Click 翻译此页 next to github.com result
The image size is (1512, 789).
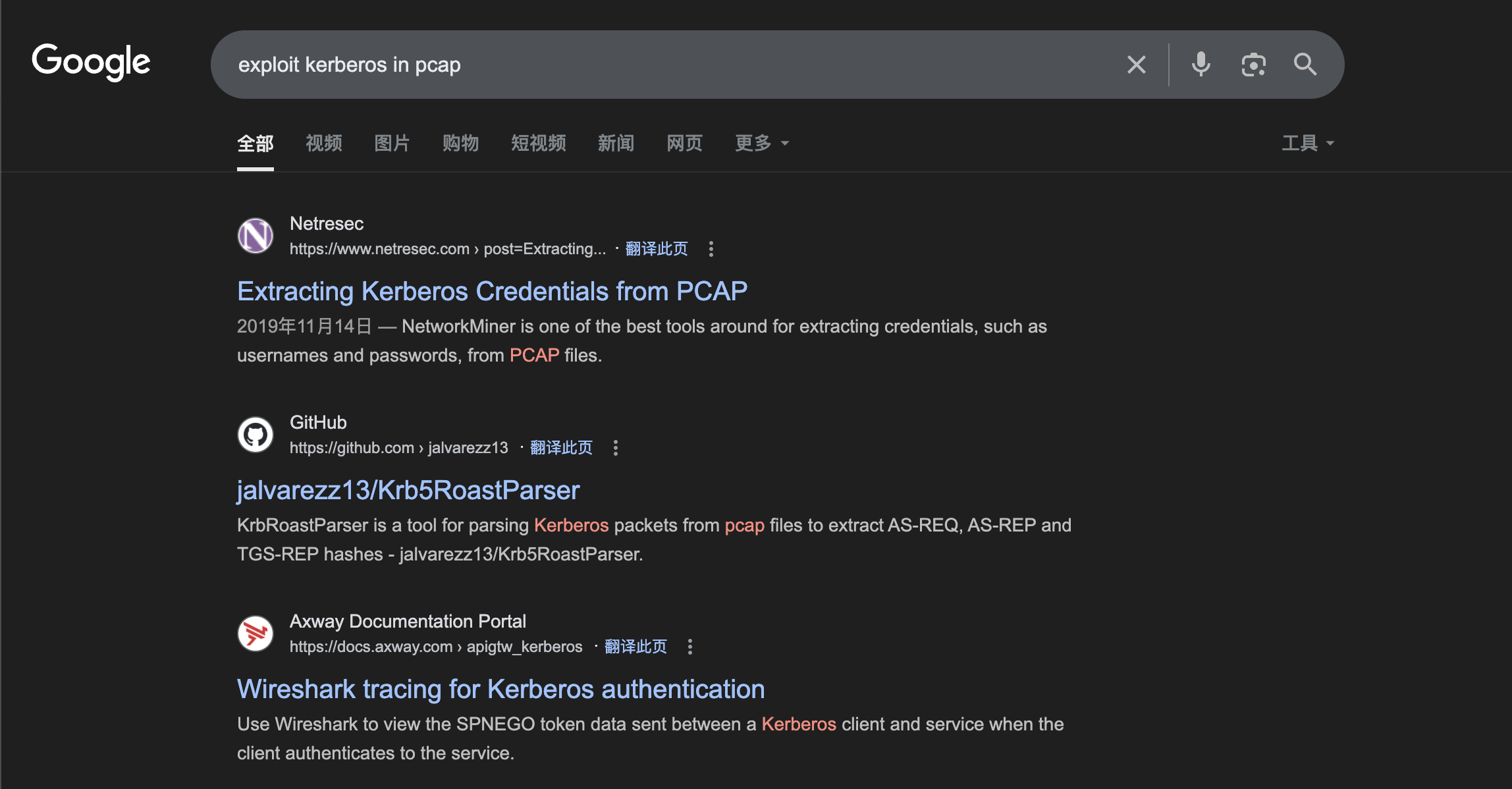(x=561, y=448)
